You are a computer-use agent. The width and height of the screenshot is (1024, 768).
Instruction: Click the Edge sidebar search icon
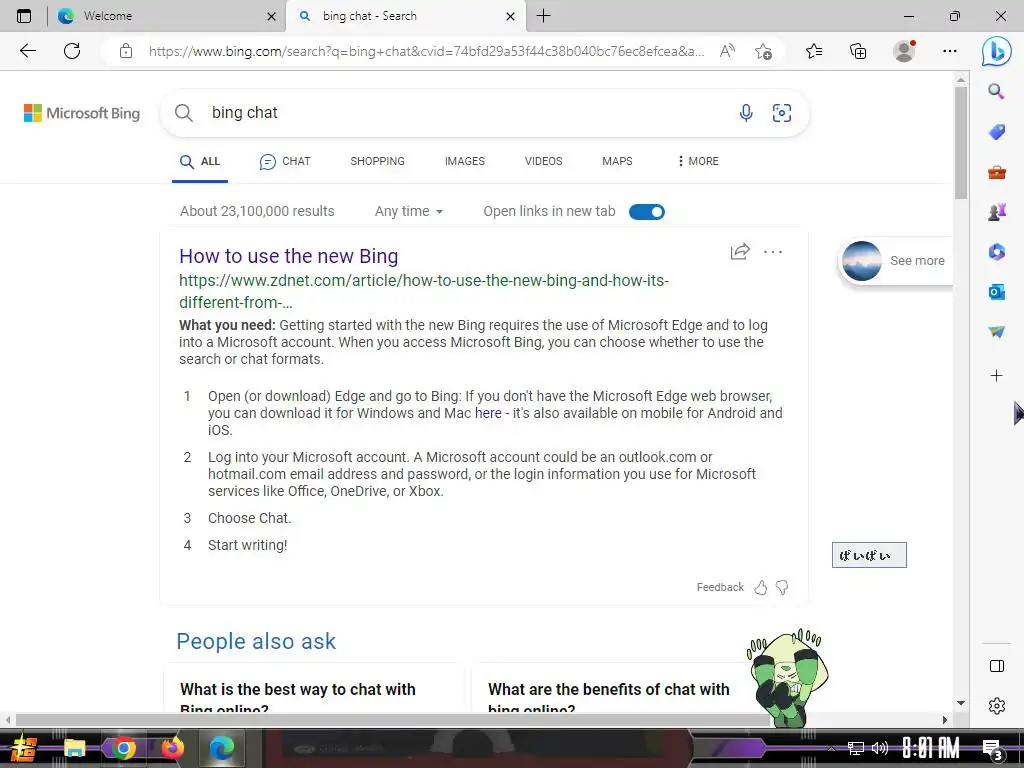point(996,91)
